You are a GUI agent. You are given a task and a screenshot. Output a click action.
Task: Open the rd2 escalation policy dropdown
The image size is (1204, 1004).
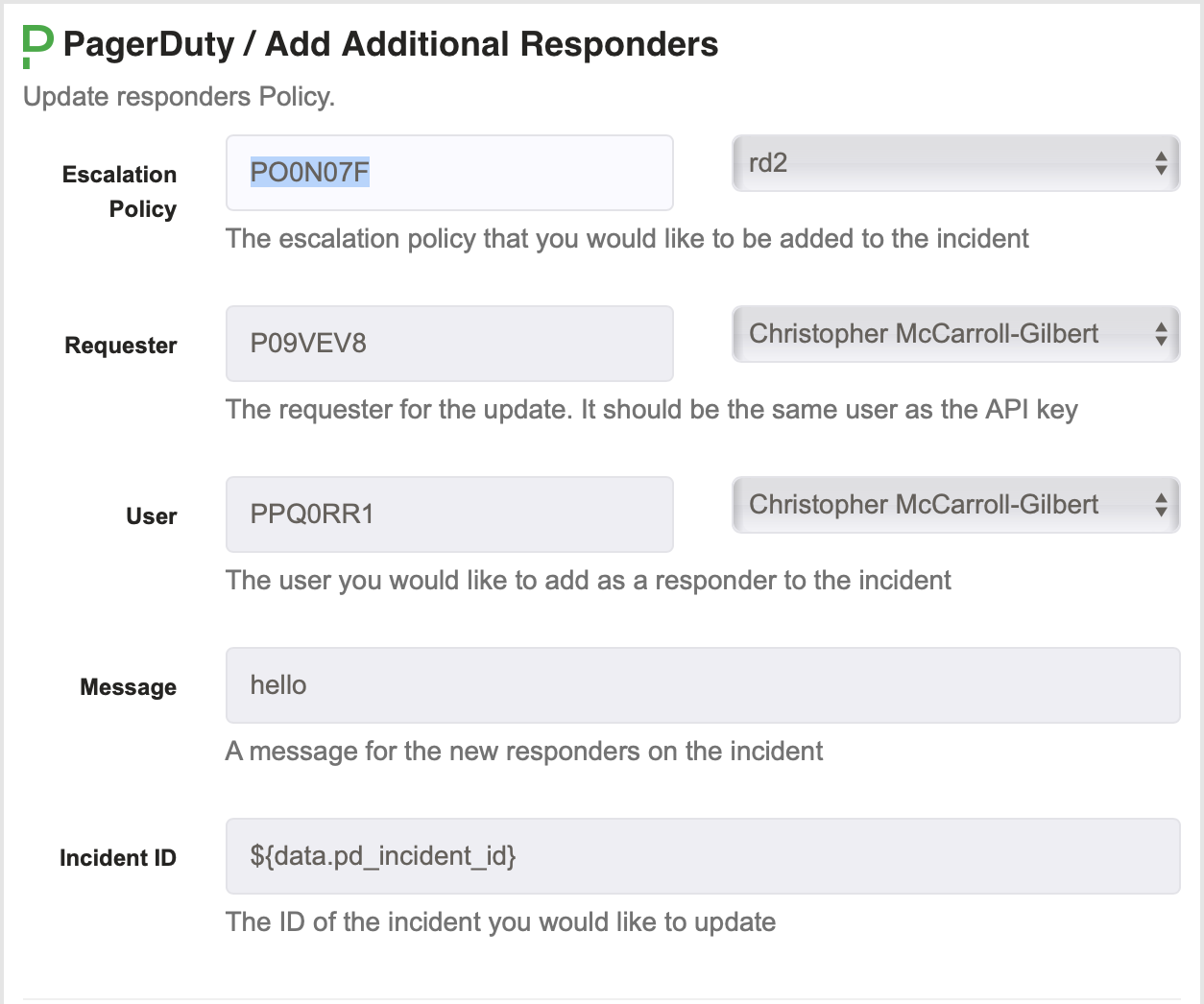[955, 163]
